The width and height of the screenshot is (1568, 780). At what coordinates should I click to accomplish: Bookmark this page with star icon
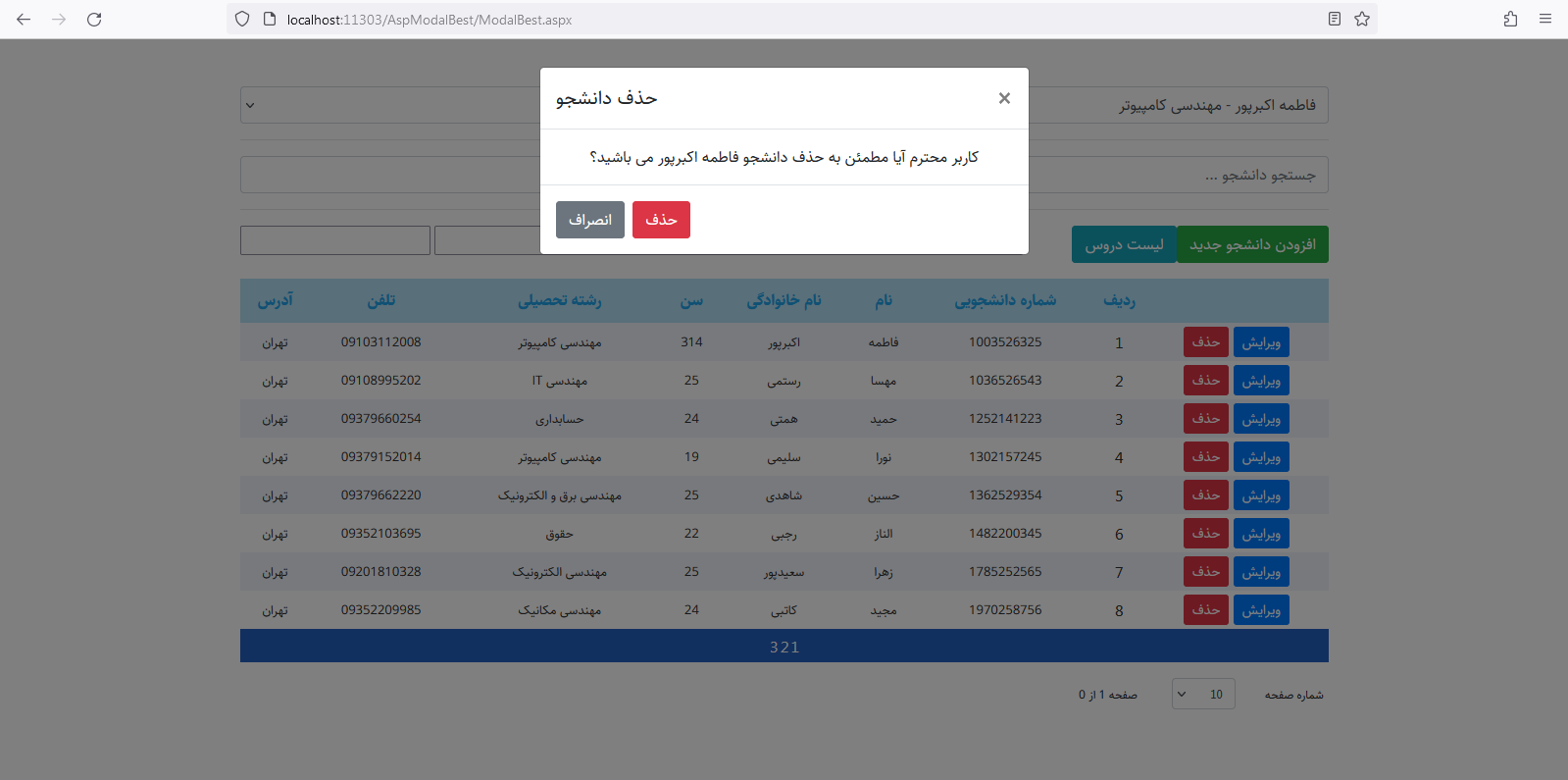[x=1362, y=20]
